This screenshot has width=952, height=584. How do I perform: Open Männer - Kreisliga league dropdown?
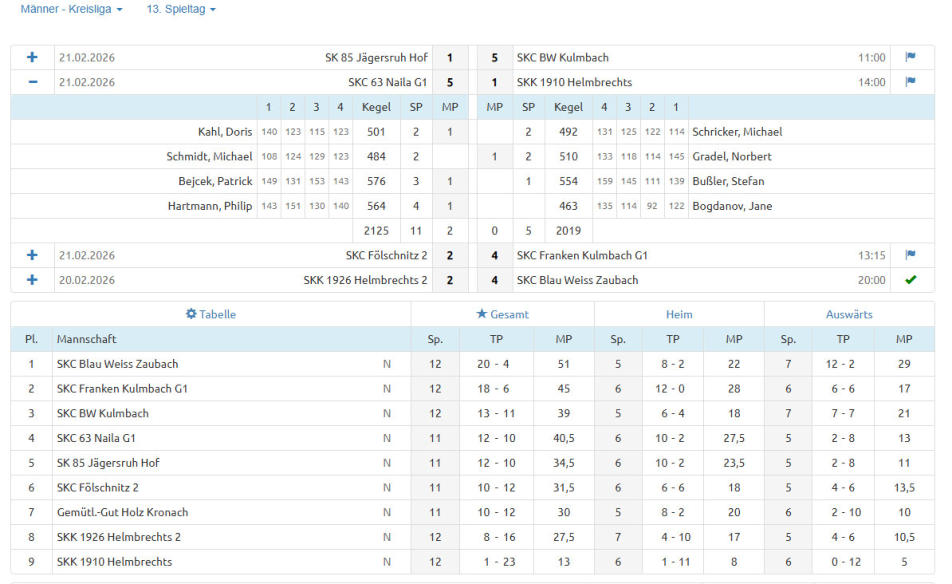pyautogui.click(x=72, y=9)
